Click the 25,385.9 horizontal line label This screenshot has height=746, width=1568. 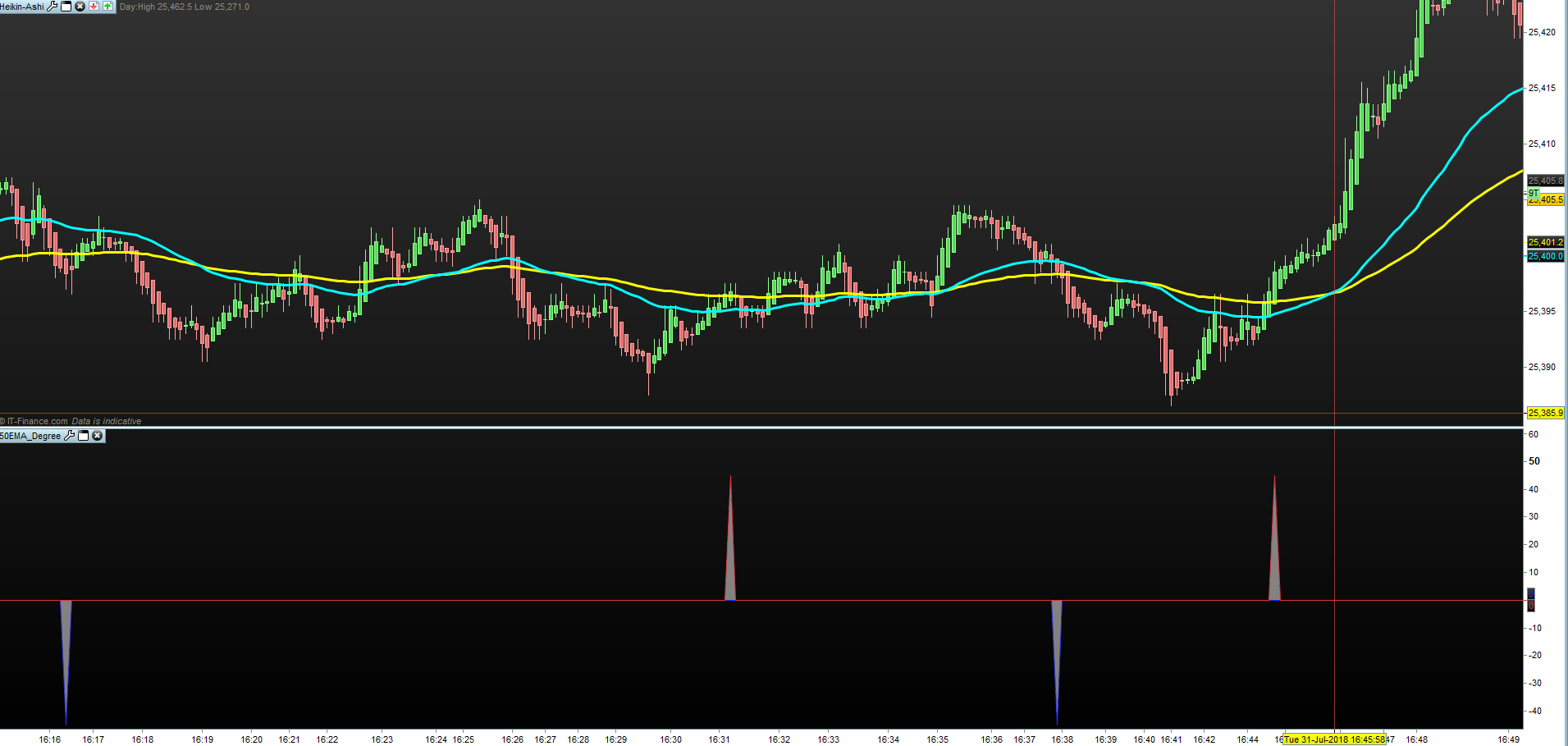tap(1545, 413)
